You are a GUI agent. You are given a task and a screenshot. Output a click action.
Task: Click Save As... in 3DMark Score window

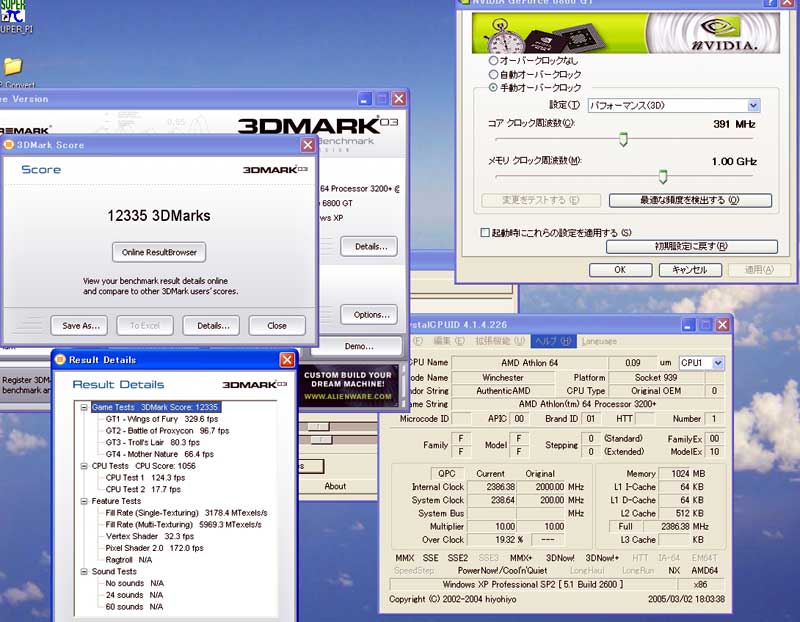pyautogui.click(x=79, y=326)
